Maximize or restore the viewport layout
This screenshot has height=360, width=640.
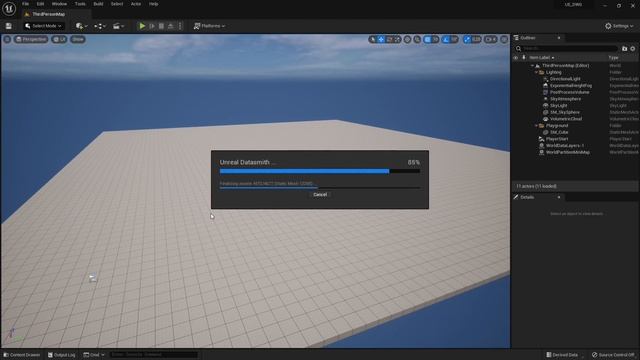point(504,39)
